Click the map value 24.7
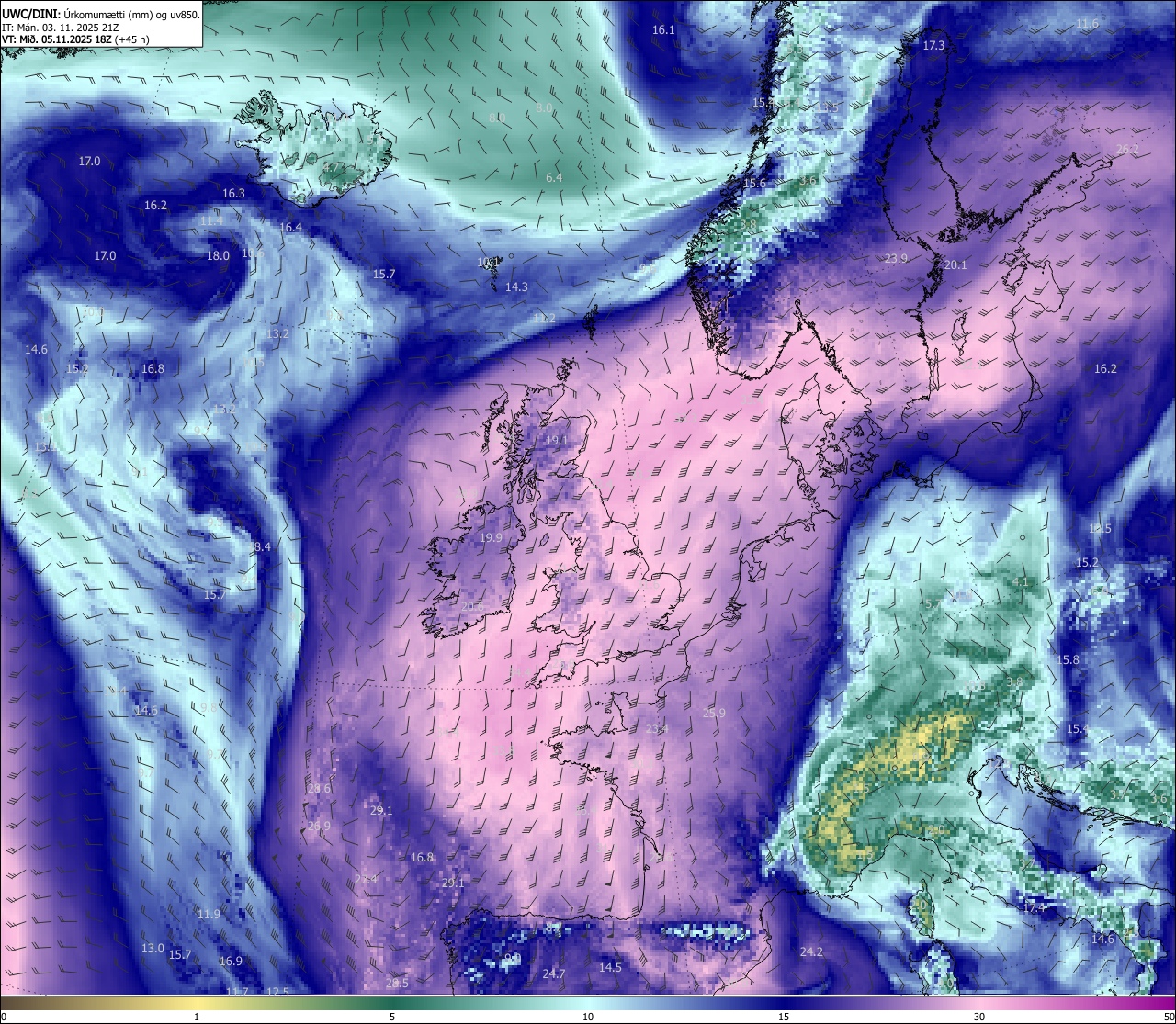The width and height of the screenshot is (1176, 1024). tap(553, 974)
